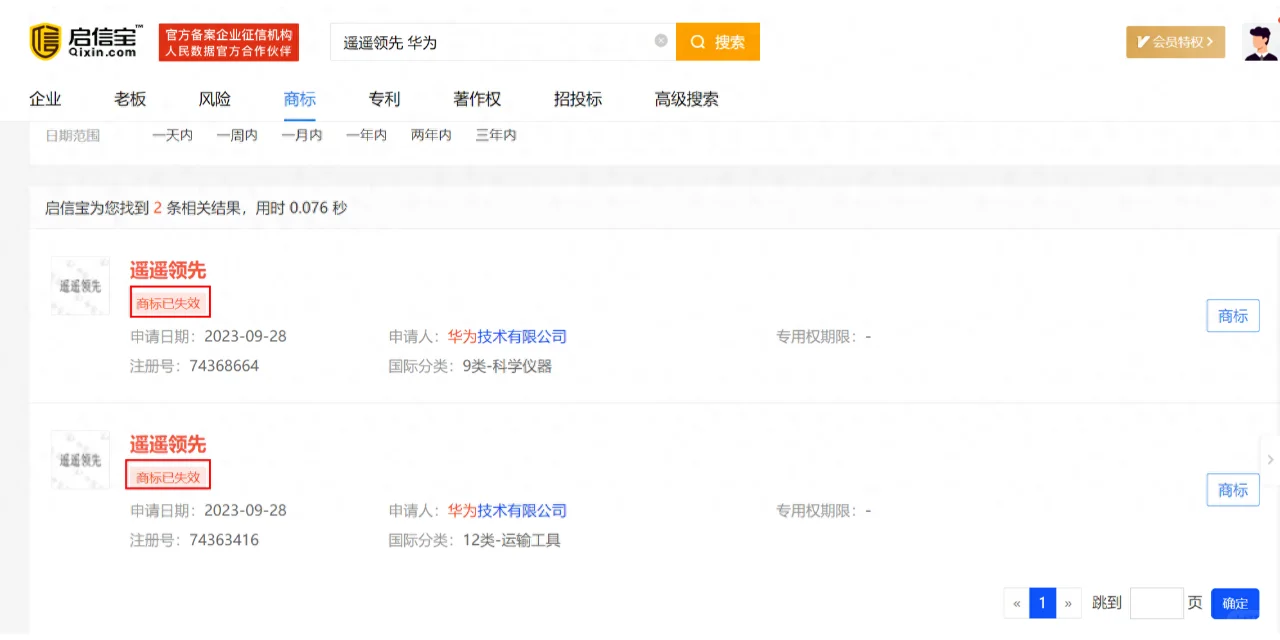Open 华为技术有限公司 applicant link in first result
The height and width of the screenshot is (640, 1280).
click(x=507, y=337)
